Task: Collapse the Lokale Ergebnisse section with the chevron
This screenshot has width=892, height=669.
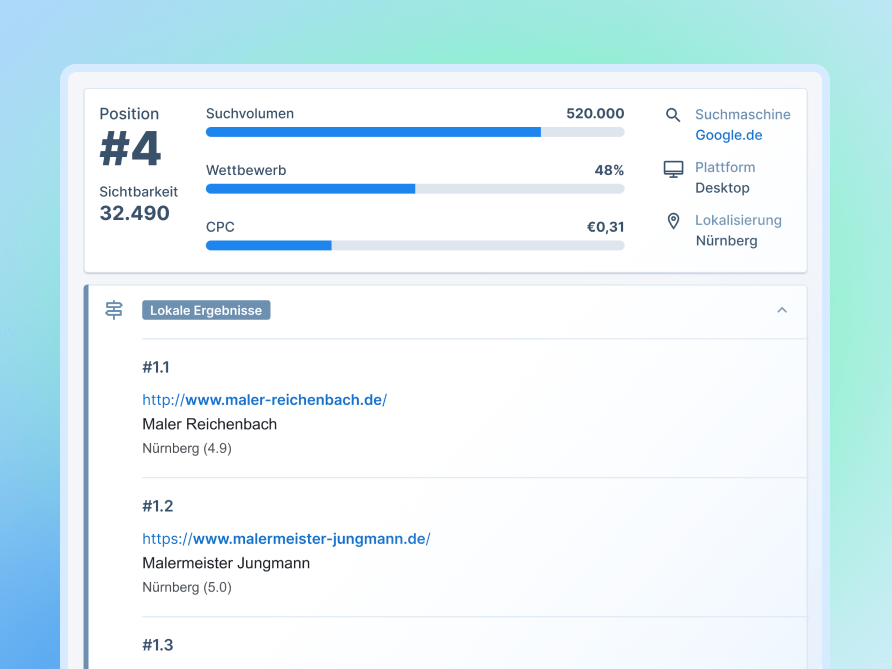Action: (x=782, y=310)
